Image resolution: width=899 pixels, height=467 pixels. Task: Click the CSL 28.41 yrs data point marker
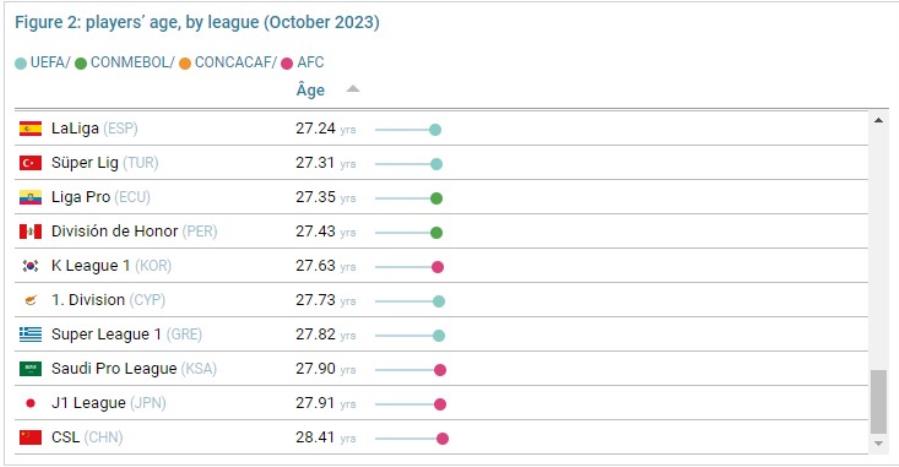coord(442,438)
